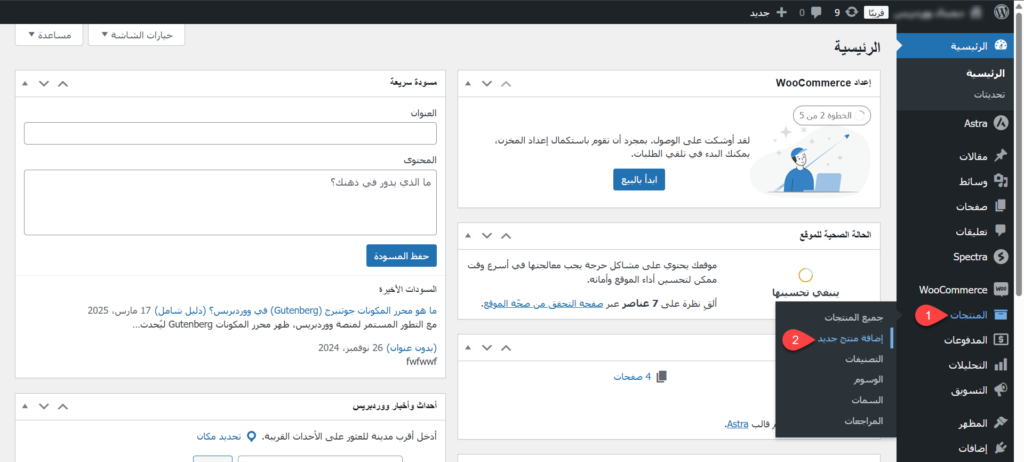Collapse the إعداد WooCommerce widget
Screen dimensions: 1024x462
(x=468, y=83)
